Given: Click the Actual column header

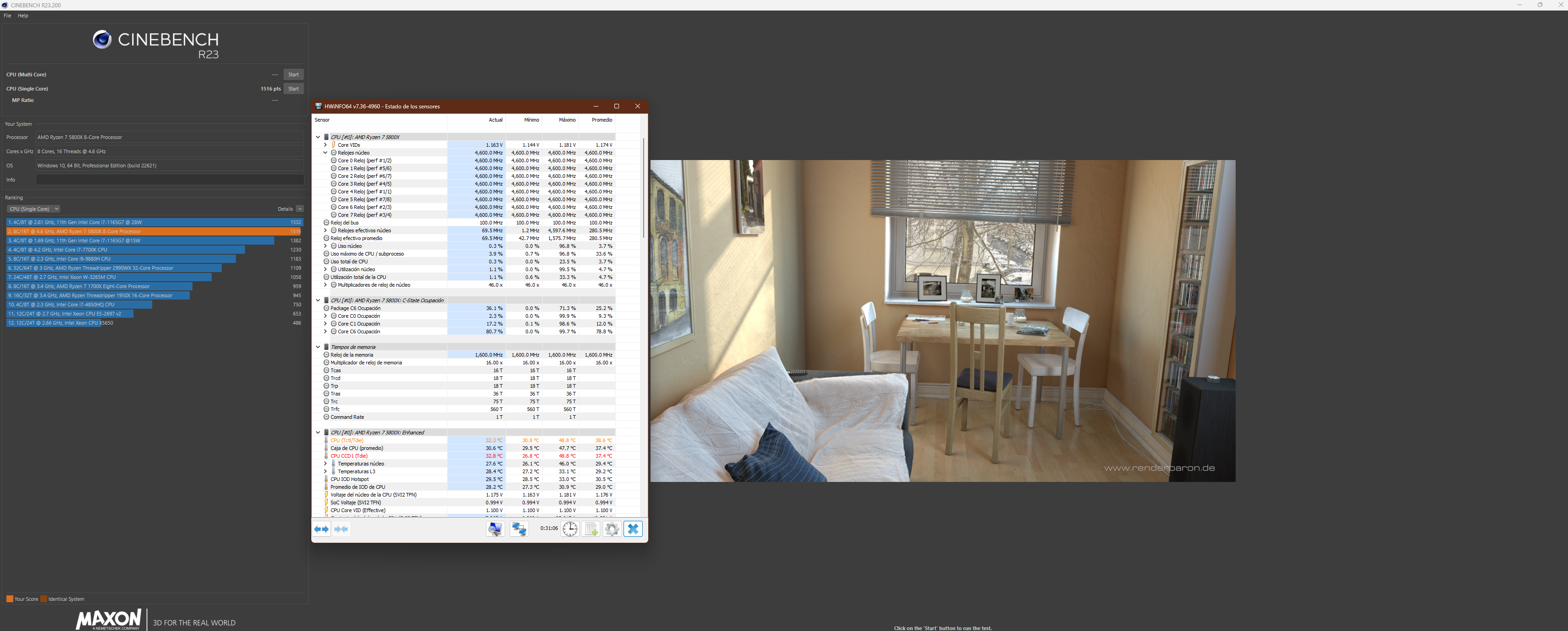Looking at the screenshot, I should coord(476,120).
